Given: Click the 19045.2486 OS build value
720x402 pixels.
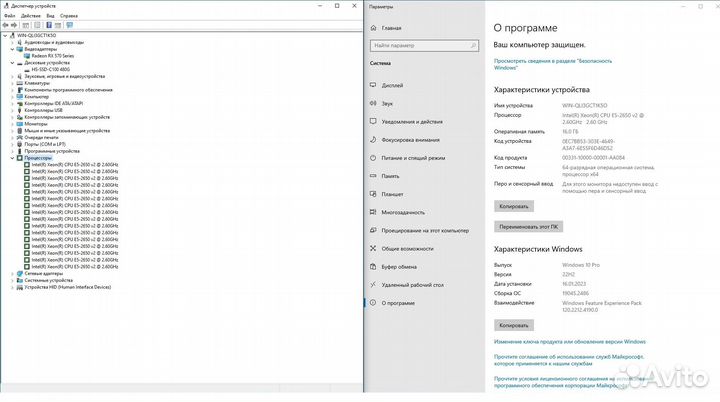Looking at the screenshot, I should pos(575,293).
